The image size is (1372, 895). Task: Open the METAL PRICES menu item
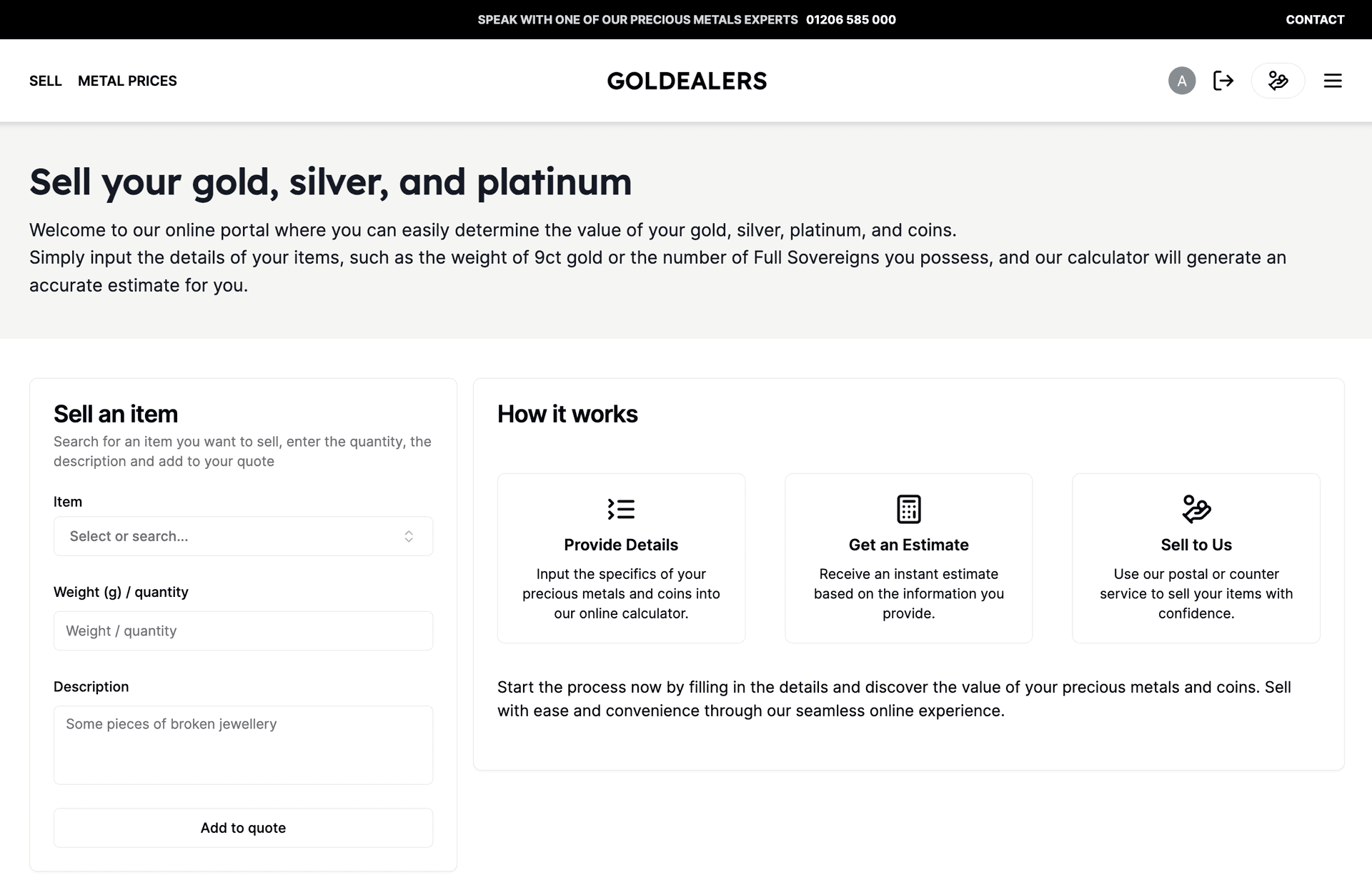point(127,81)
